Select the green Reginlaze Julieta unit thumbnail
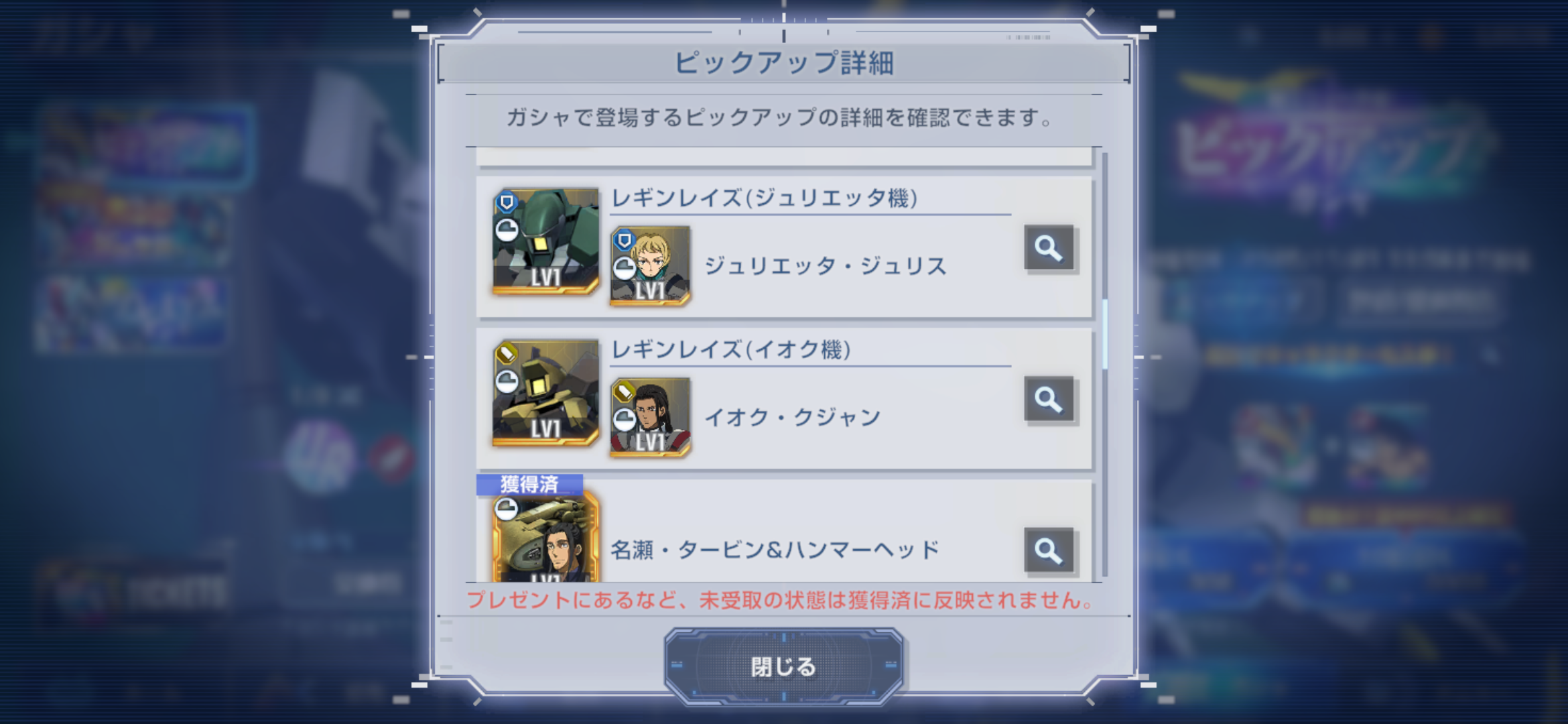The width and height of the screenshot is (1568, 724). 545,242
